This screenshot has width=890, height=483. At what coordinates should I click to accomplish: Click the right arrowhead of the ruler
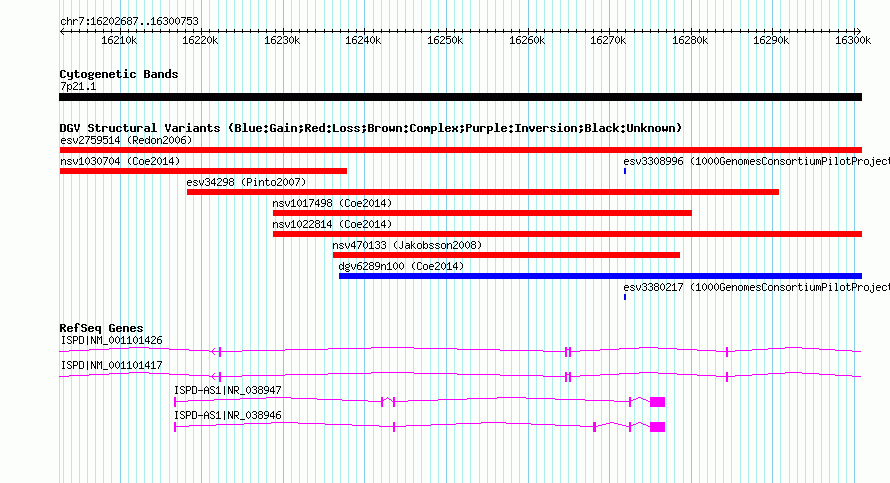point(859,31)
